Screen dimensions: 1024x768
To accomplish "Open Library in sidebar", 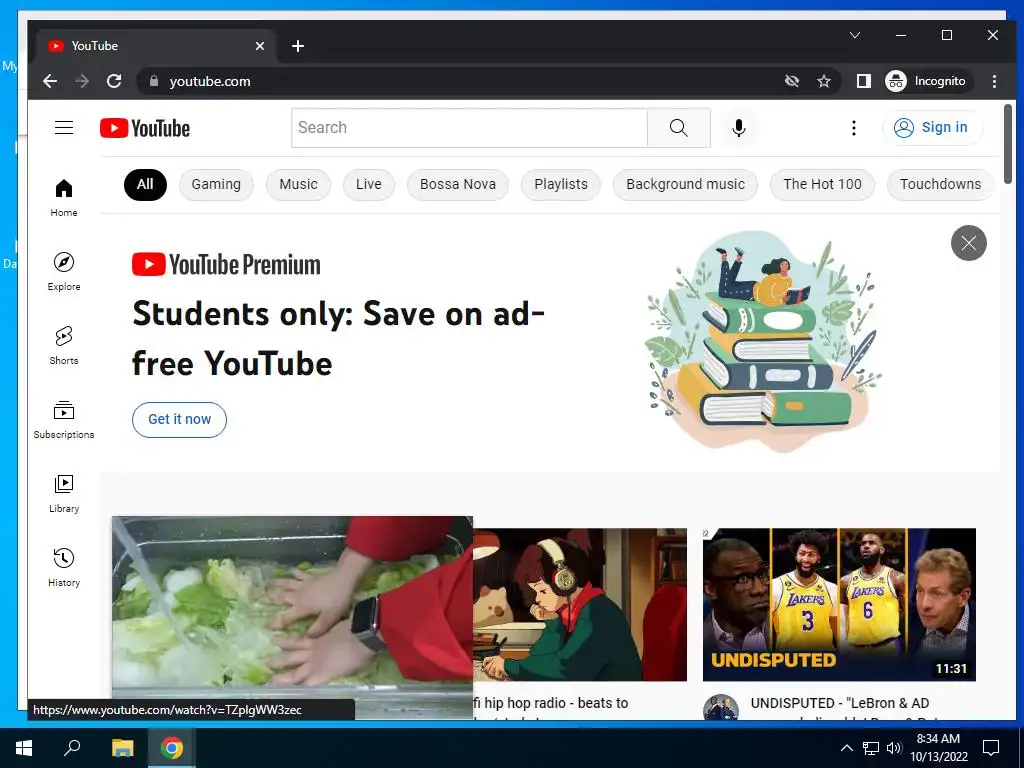I will pos(63,493).
